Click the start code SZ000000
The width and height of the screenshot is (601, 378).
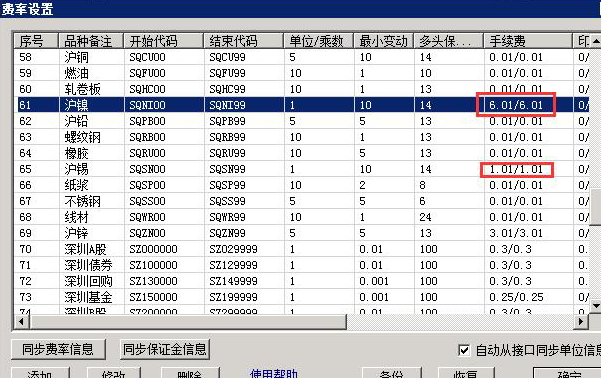(x=153, y=249)
